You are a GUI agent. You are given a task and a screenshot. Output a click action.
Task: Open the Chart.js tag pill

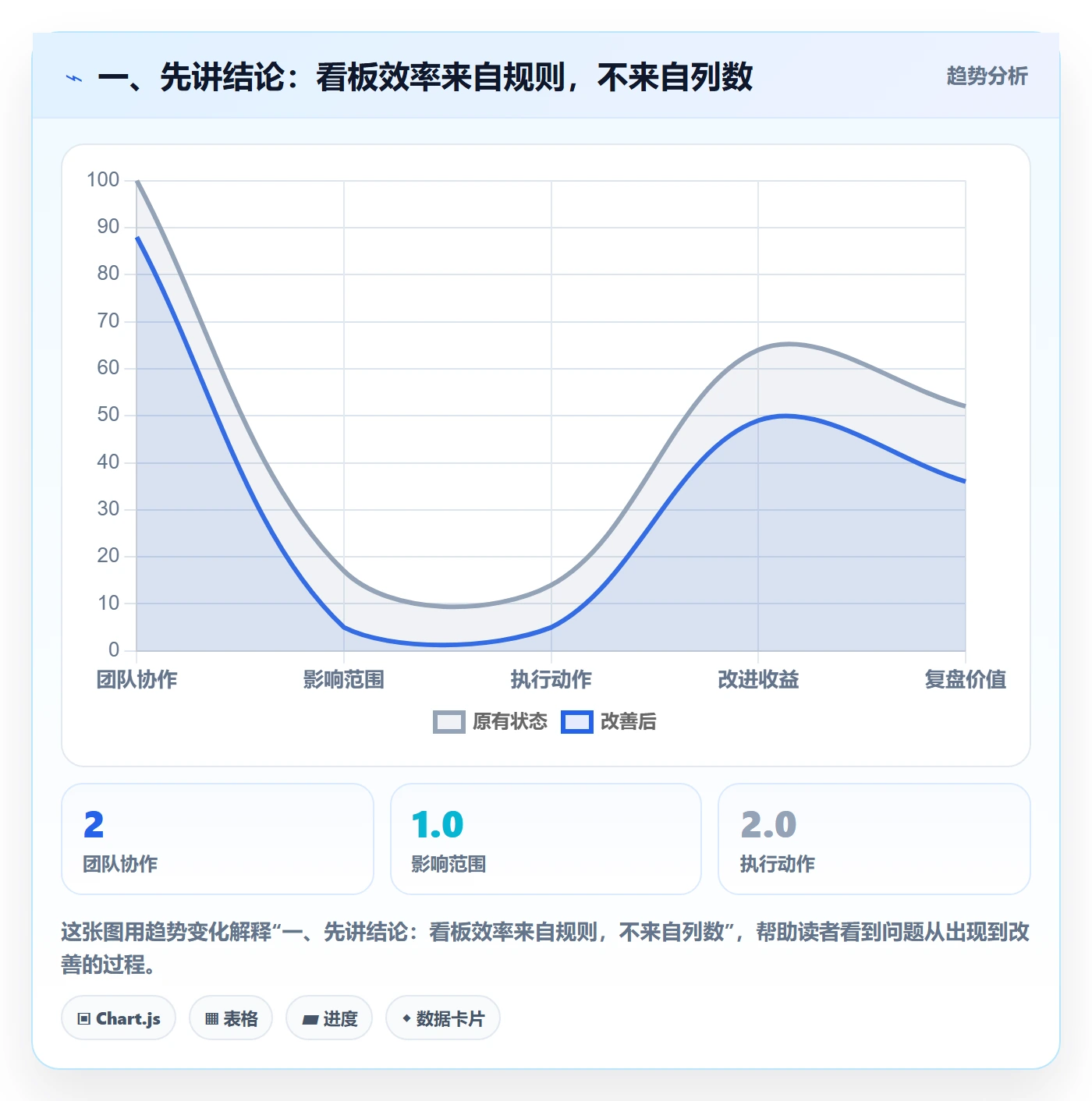tap(119, 1018)
